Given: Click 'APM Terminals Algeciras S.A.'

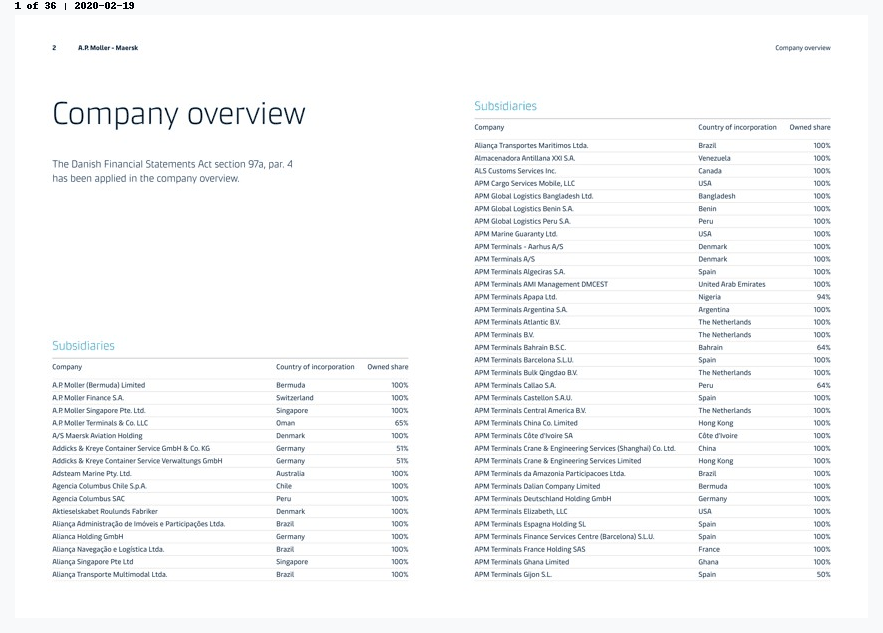Looking at the screenshot, I should click(x=519, y=271).
